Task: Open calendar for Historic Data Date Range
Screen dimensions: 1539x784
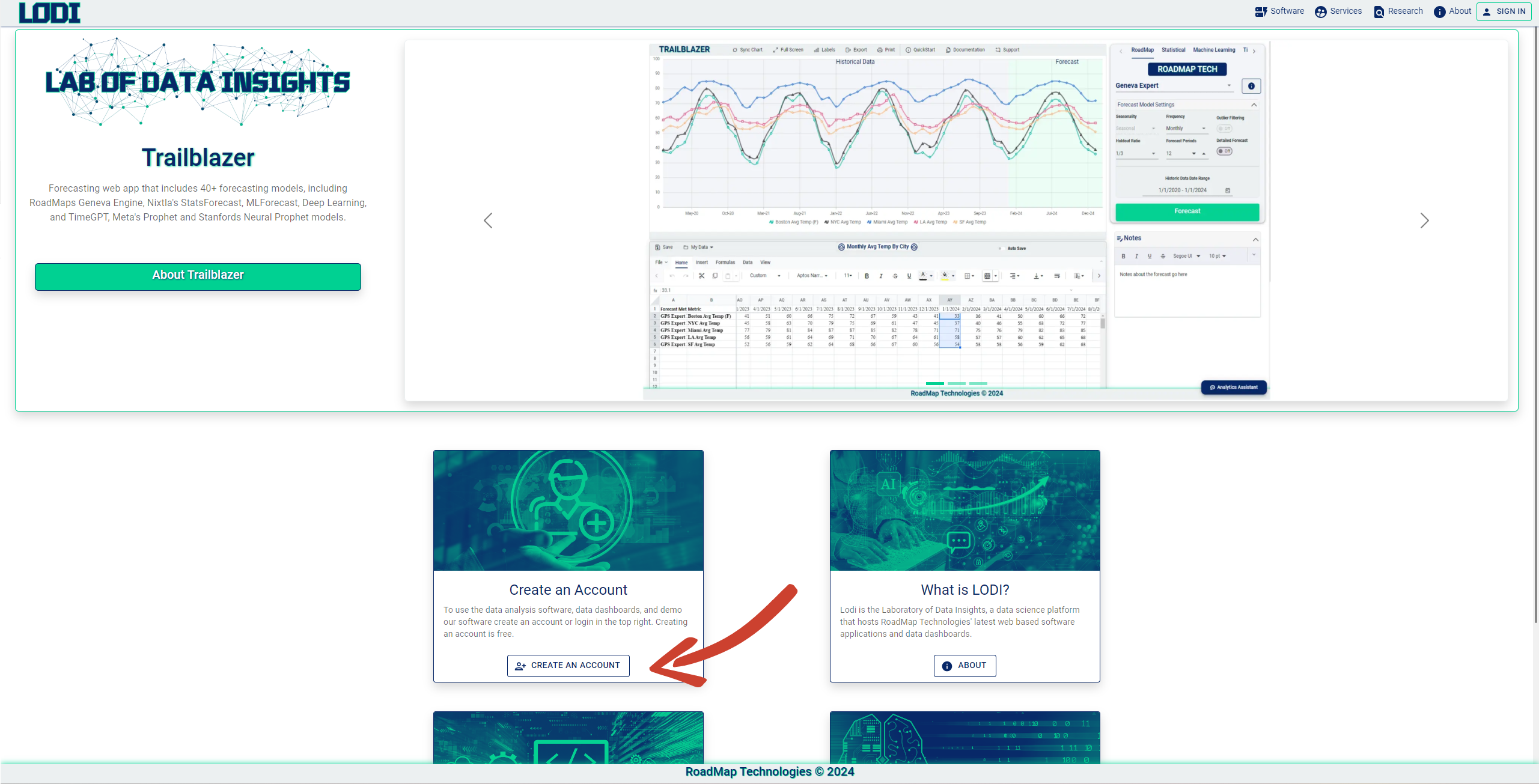Action: click(1228, 190)
